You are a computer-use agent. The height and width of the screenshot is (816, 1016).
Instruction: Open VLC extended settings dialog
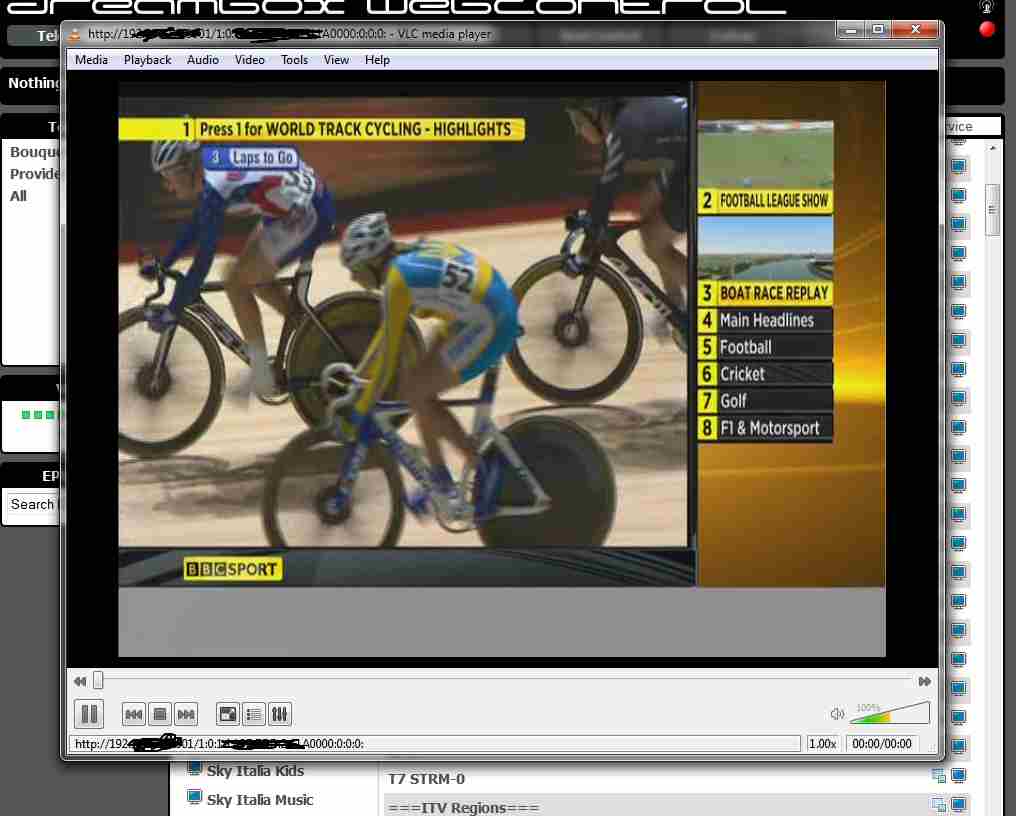point(279,714)
